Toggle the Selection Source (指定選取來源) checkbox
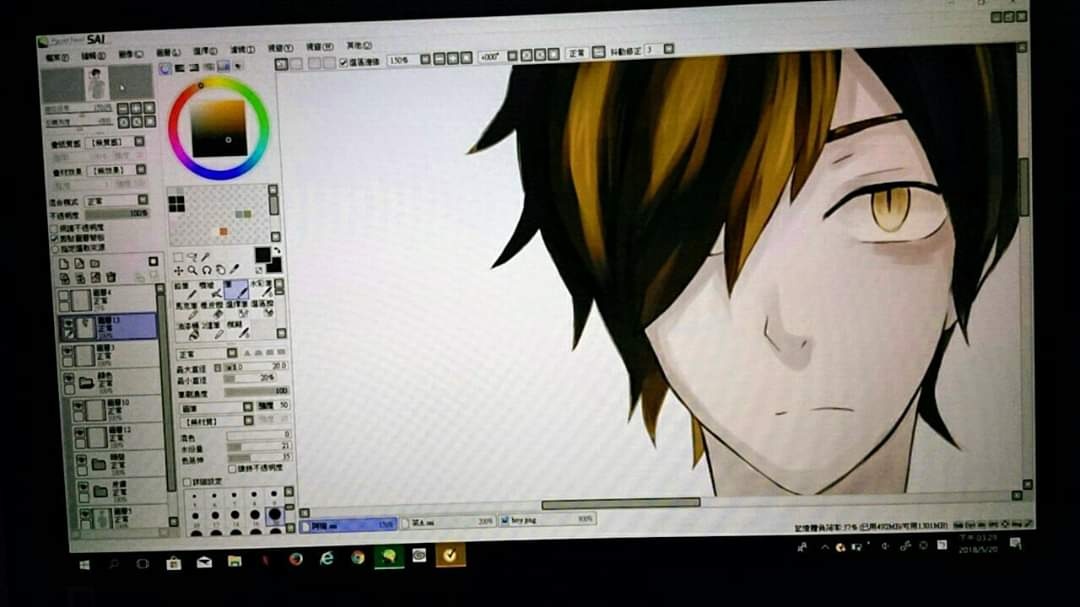The height and width of the screenshot is (607, 1080). point(55,248)
